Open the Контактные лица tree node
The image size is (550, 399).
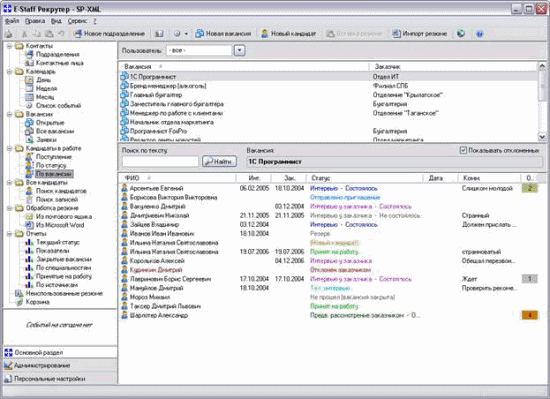[60, 63]
